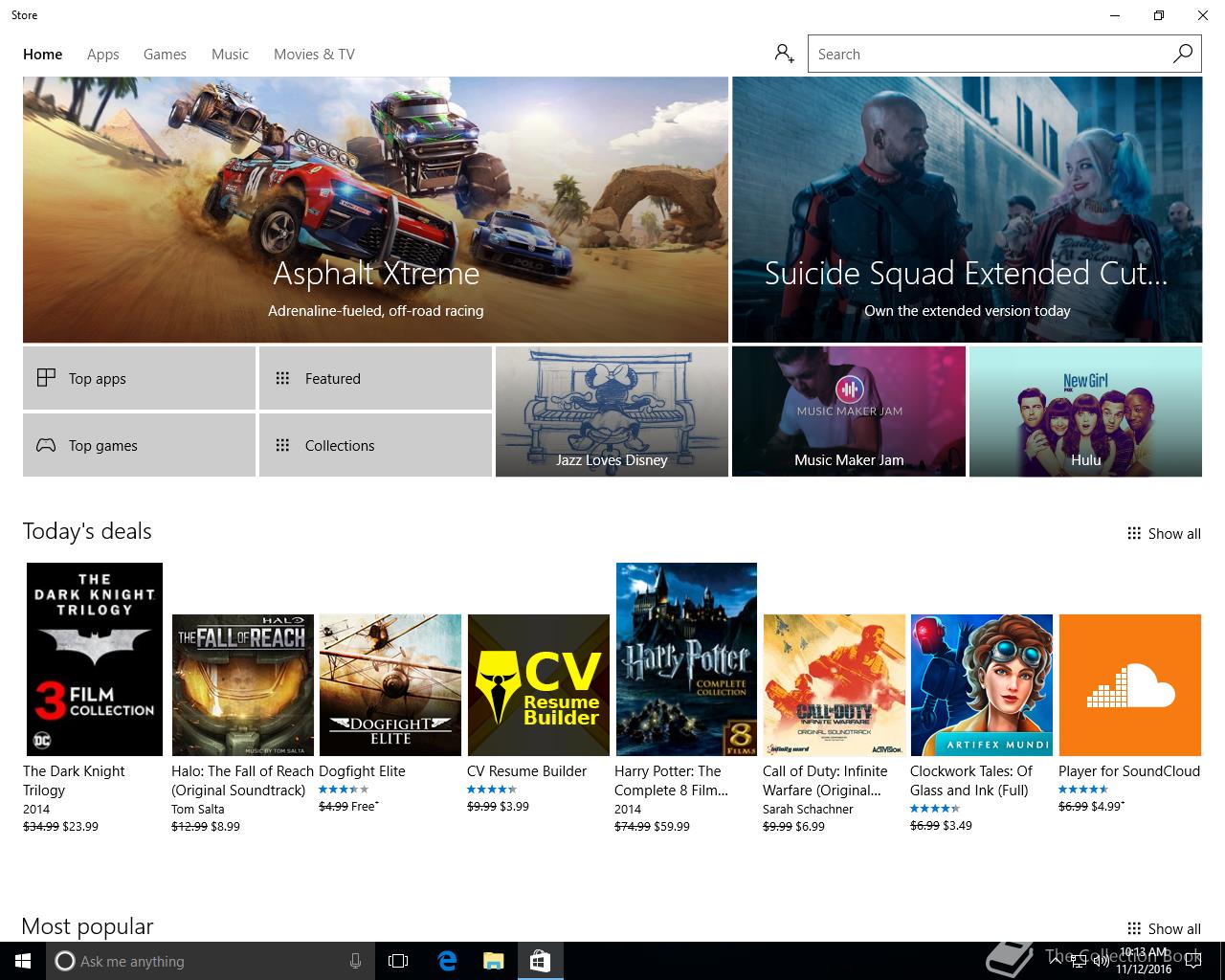The width and height of the screenshot is (1225, 980).
Task: Open the Movies & TV tab
Action: (314, 55)
